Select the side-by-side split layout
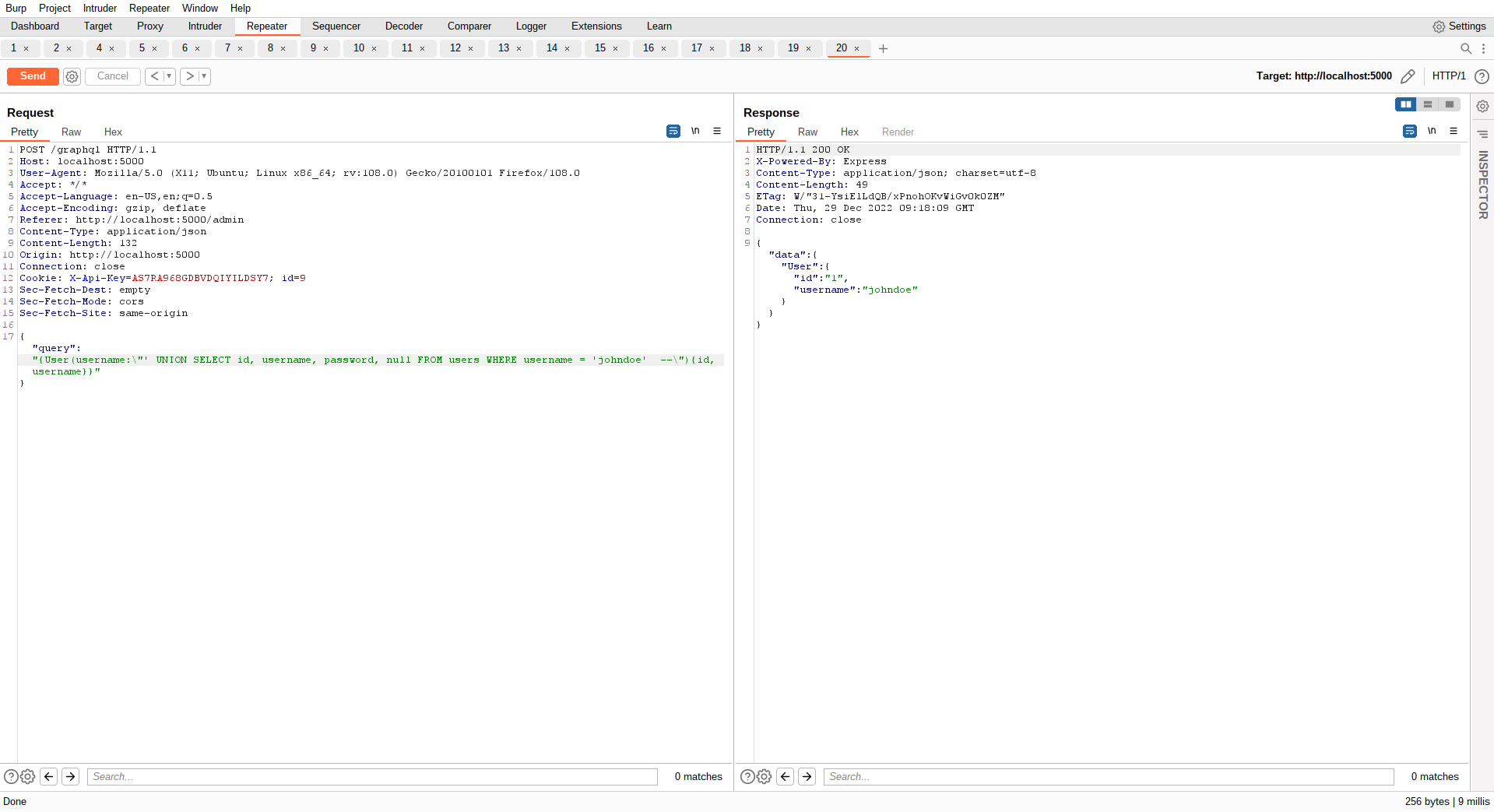This screenshot has height=812, width=1494. click(1406, 104)
